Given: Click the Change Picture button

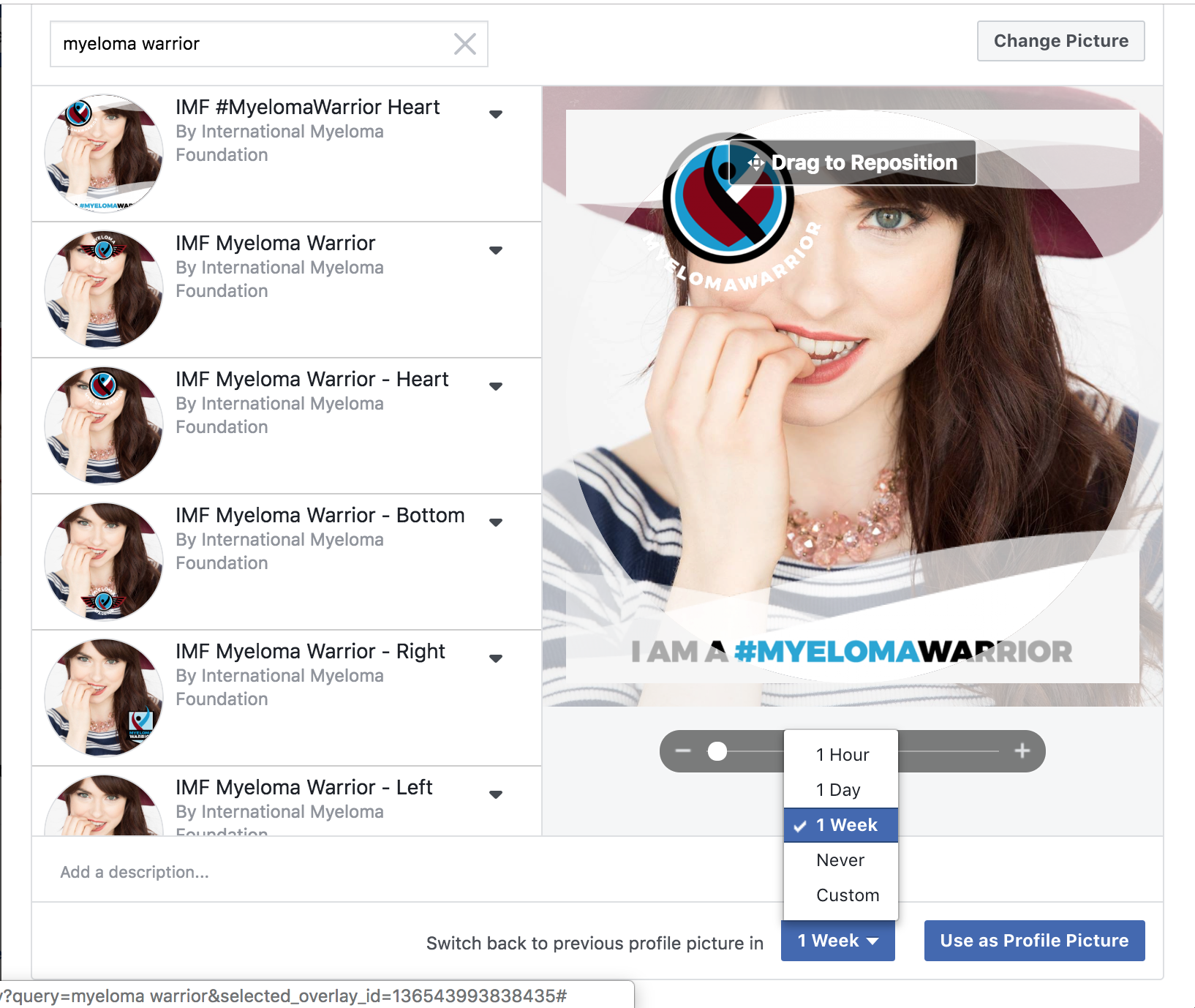Looking at the screenshot, I should click(x=1060, y=41).
